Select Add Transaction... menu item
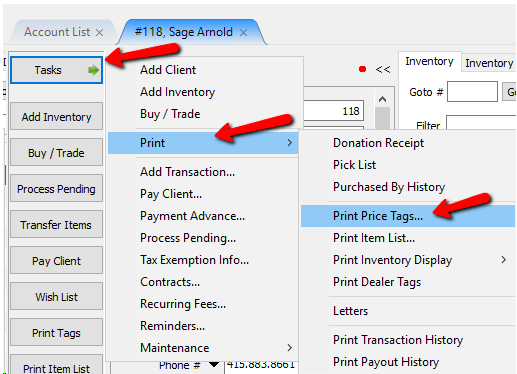This screenshot has width=517, height=374. tap(187, 172)
